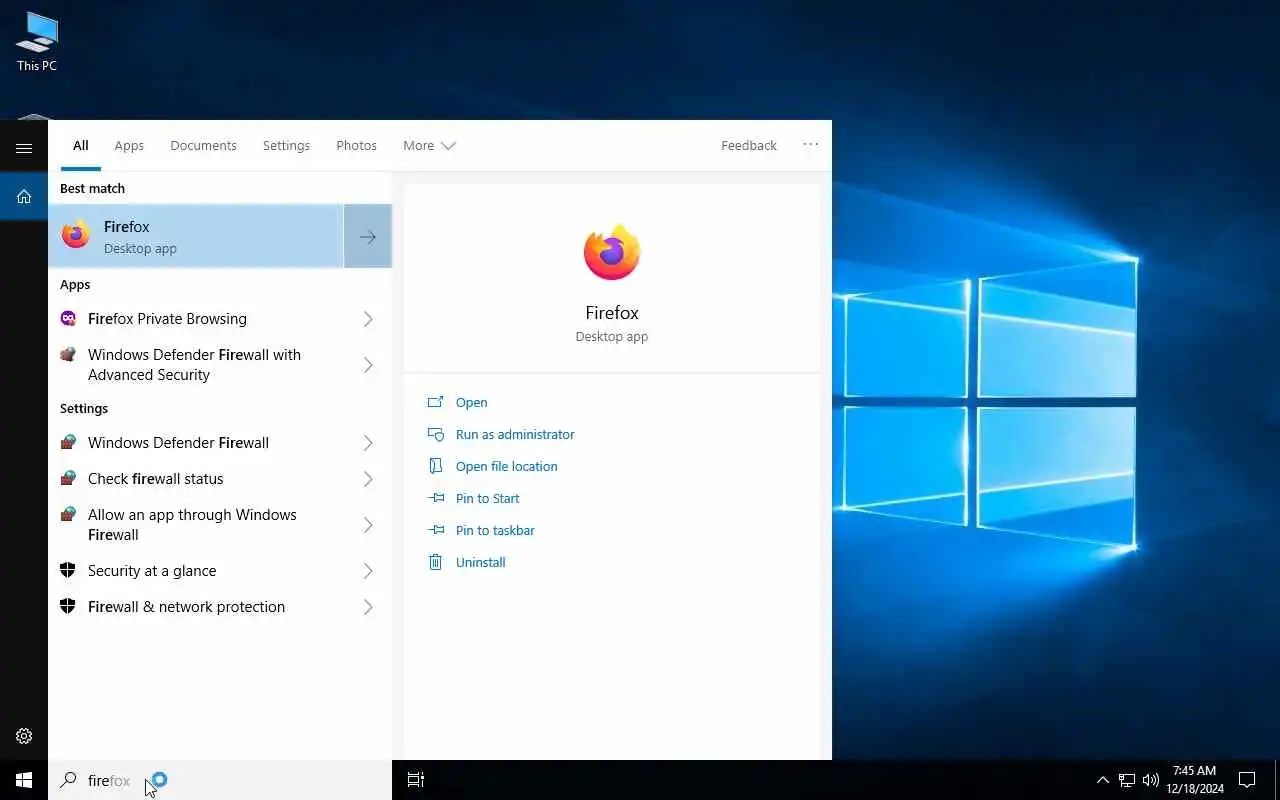Image resolution: width=1280 pixels, height=800 pixels.
Task: Click the large Firefox logo in preview pane
Action: (x=612, y=251)
